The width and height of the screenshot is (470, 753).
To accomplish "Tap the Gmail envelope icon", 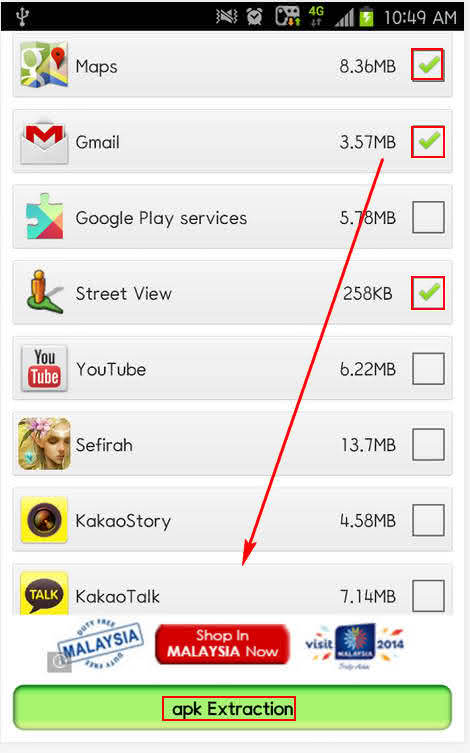I will tap(44, 141).
